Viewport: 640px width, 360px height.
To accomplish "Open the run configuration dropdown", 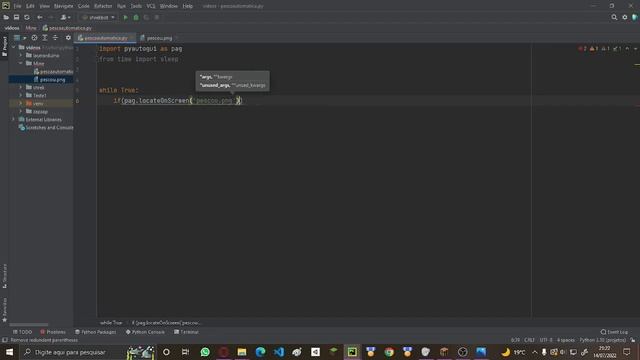I will click(x=98, y=18).
